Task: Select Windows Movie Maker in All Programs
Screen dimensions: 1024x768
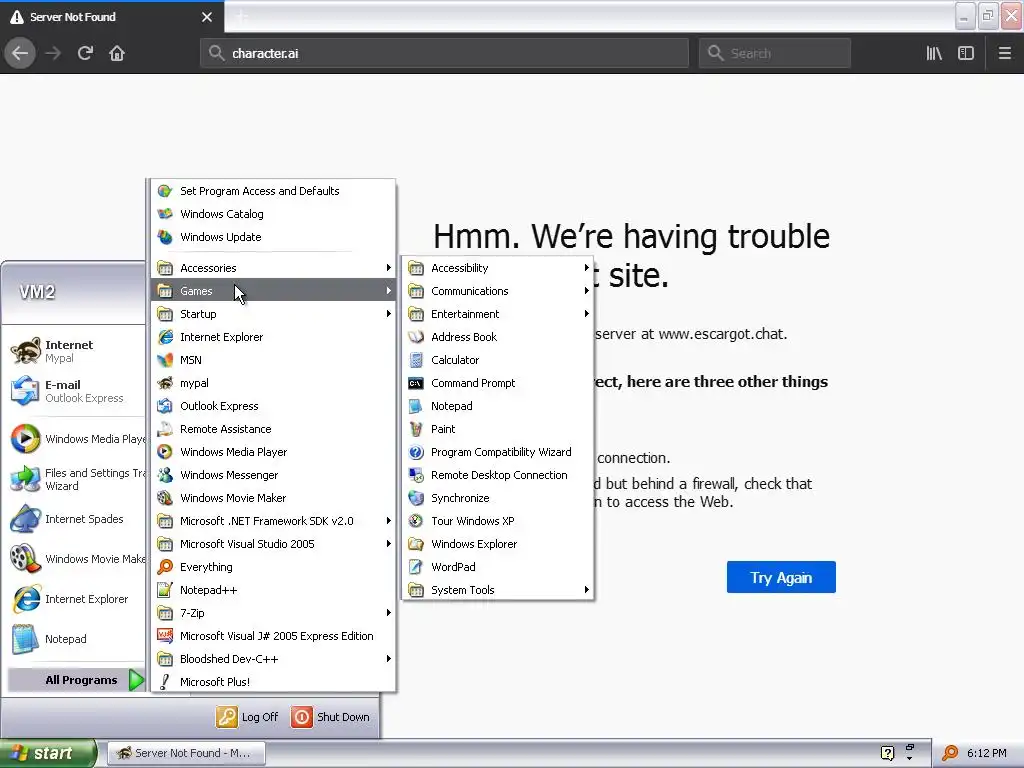Action: [x=273, y=498]
